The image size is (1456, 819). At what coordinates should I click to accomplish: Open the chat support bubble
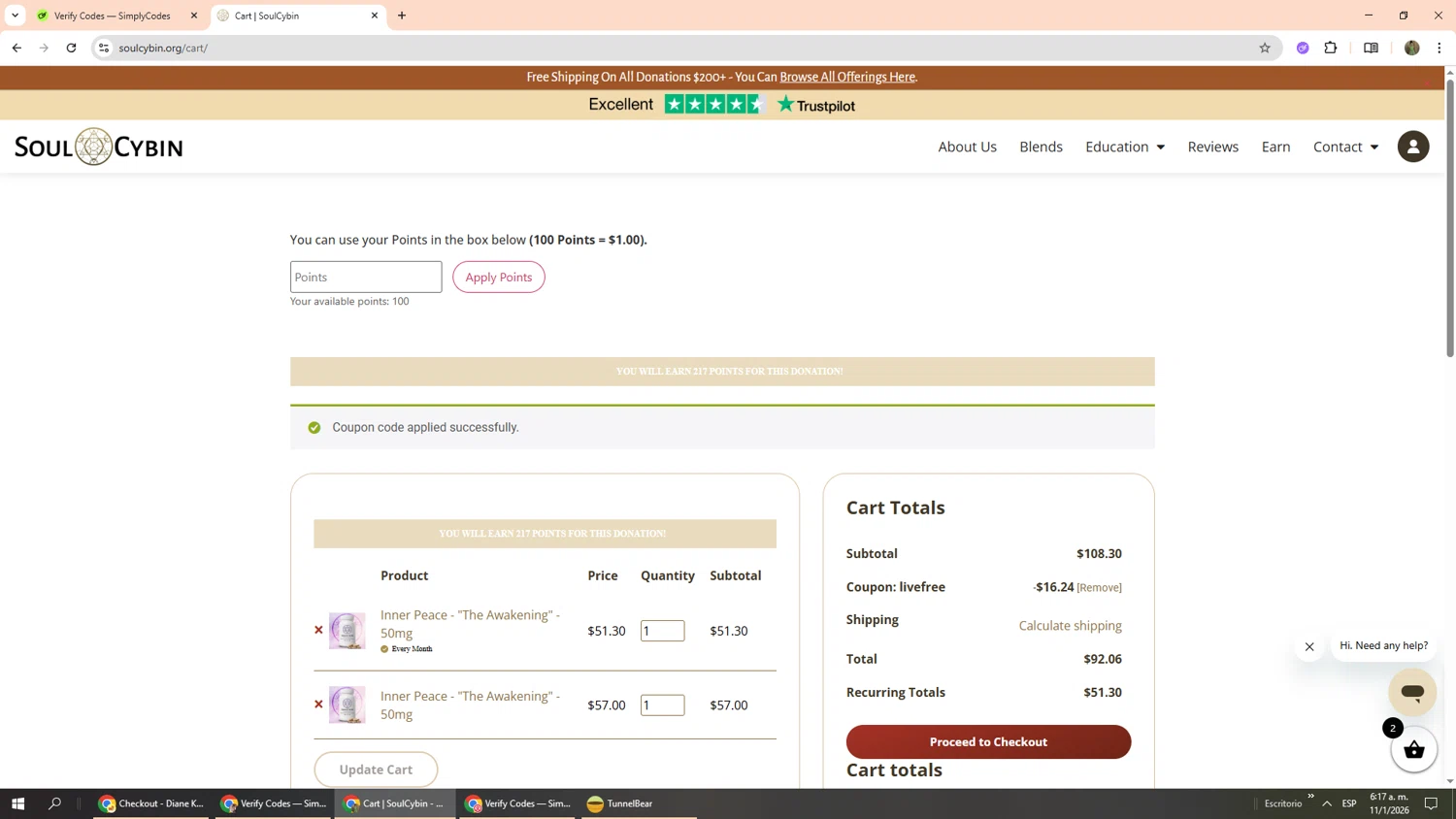point(1412,693)
